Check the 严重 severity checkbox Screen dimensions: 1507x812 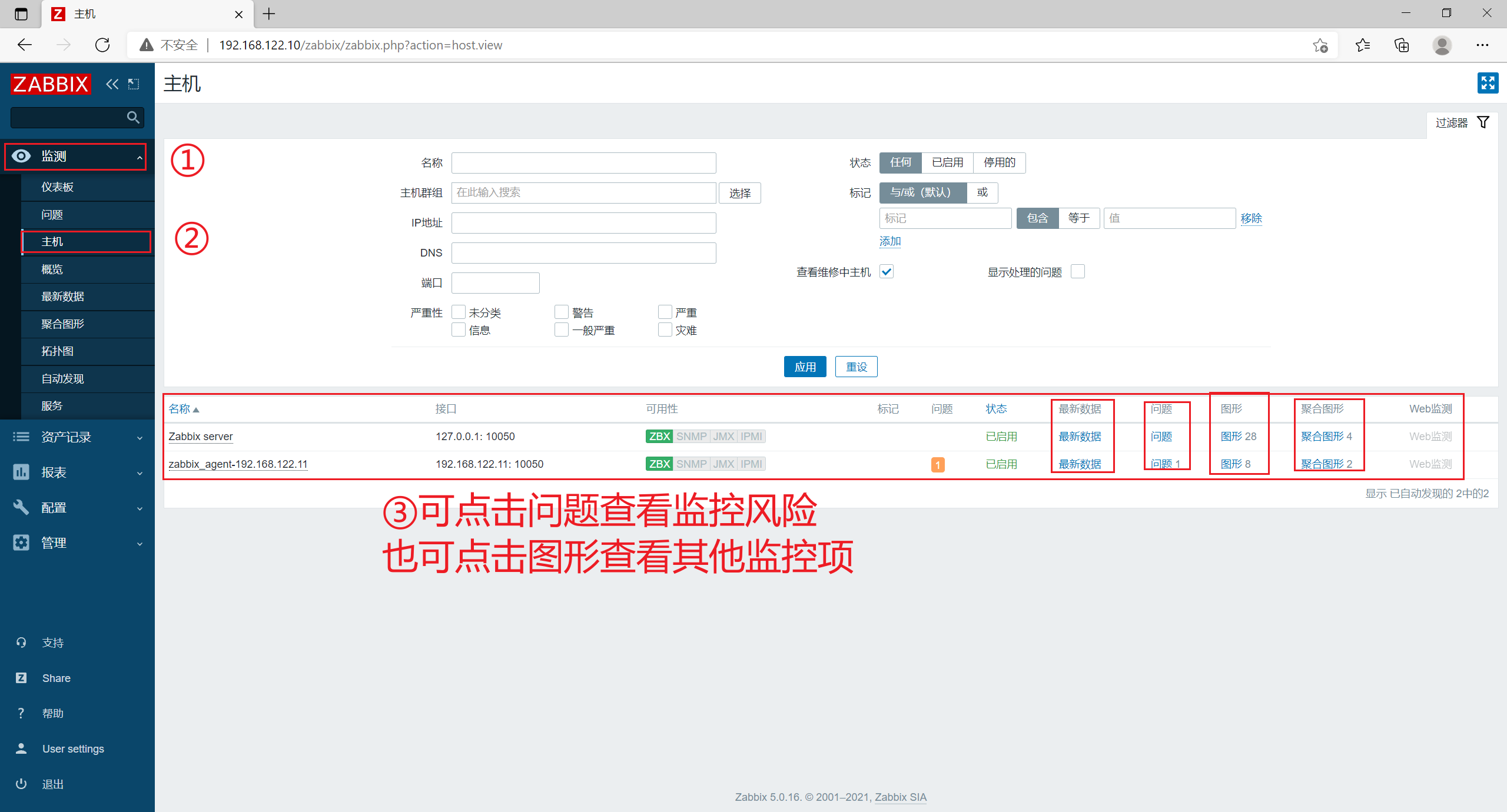[x=665, y=312]
